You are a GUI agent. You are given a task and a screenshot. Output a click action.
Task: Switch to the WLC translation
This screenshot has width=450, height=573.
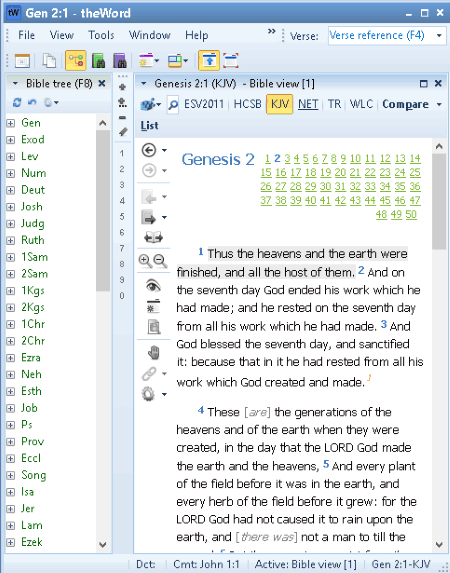click(361, 104)
